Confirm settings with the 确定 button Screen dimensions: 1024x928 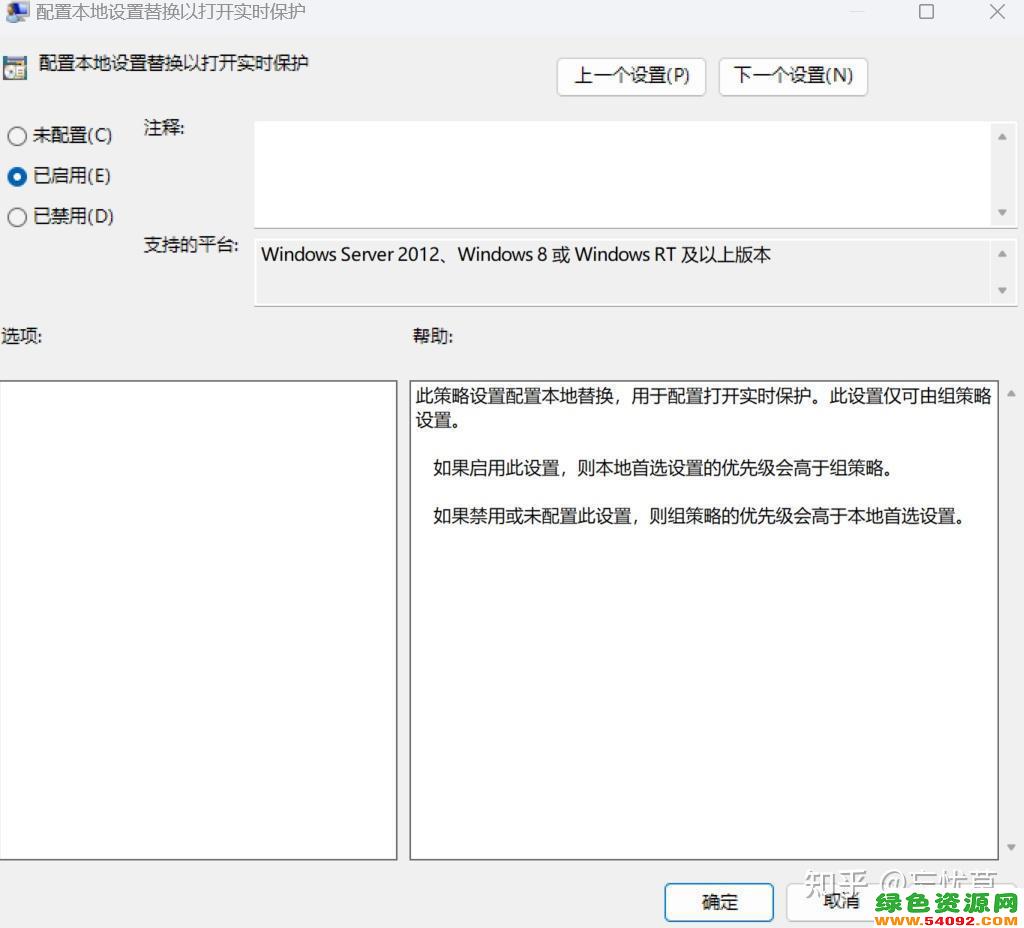719,902
